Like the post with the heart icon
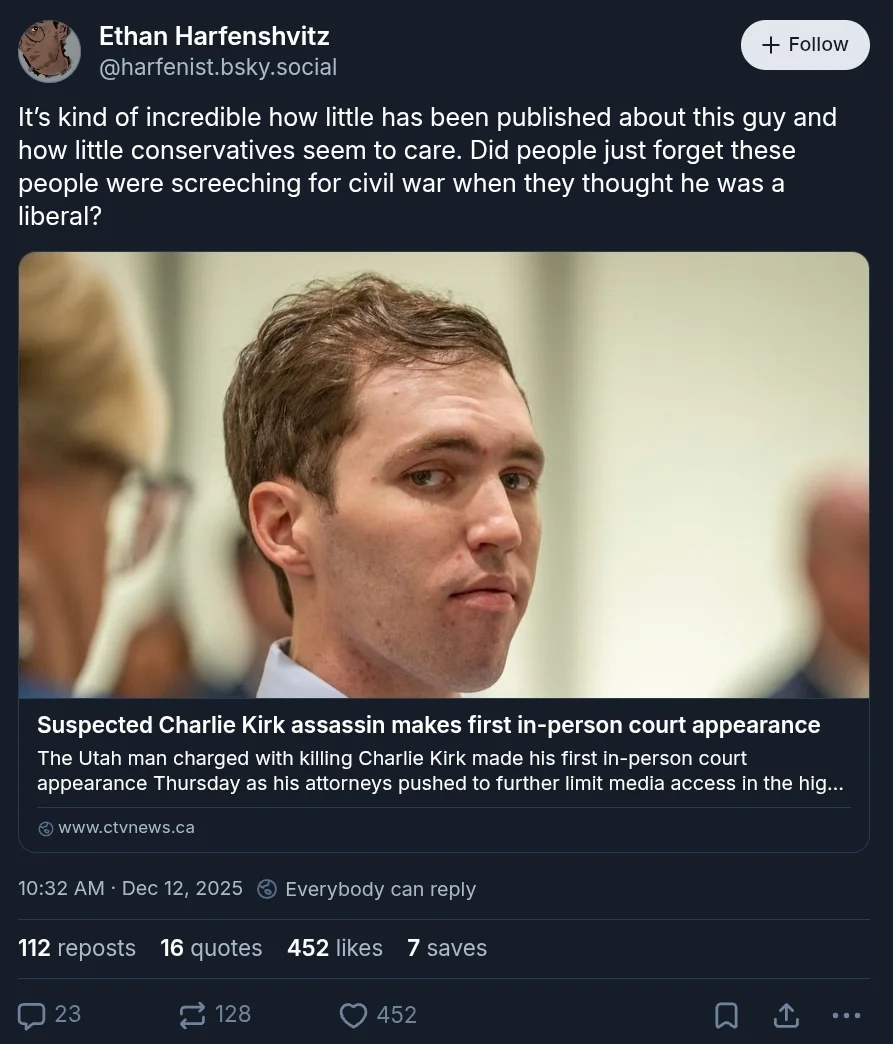This screenshot has height=1044, width=893. click(354, 1015)
